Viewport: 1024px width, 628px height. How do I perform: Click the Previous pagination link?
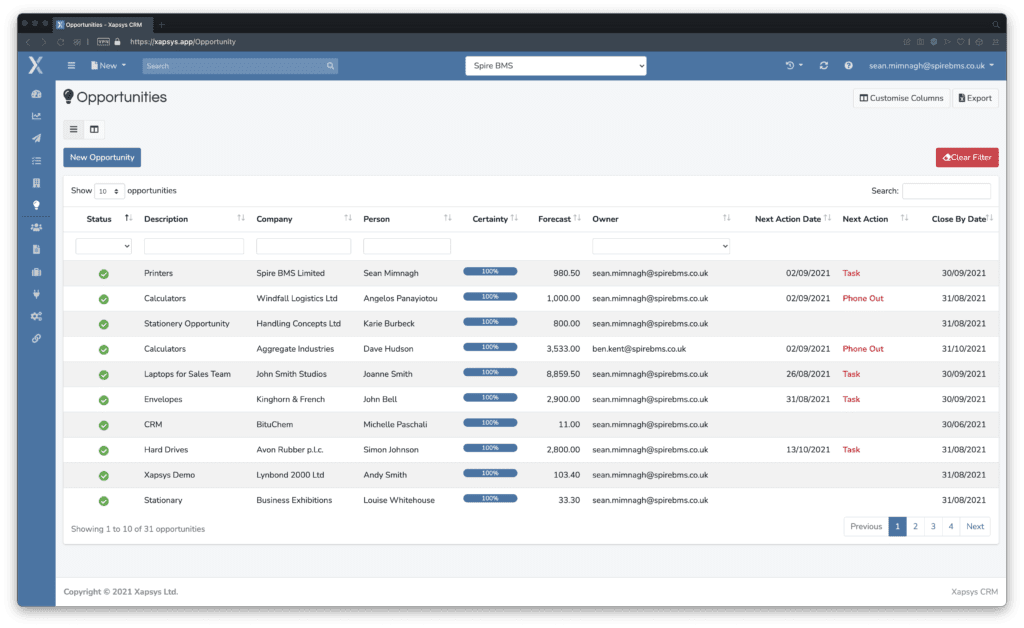[866, 526]
